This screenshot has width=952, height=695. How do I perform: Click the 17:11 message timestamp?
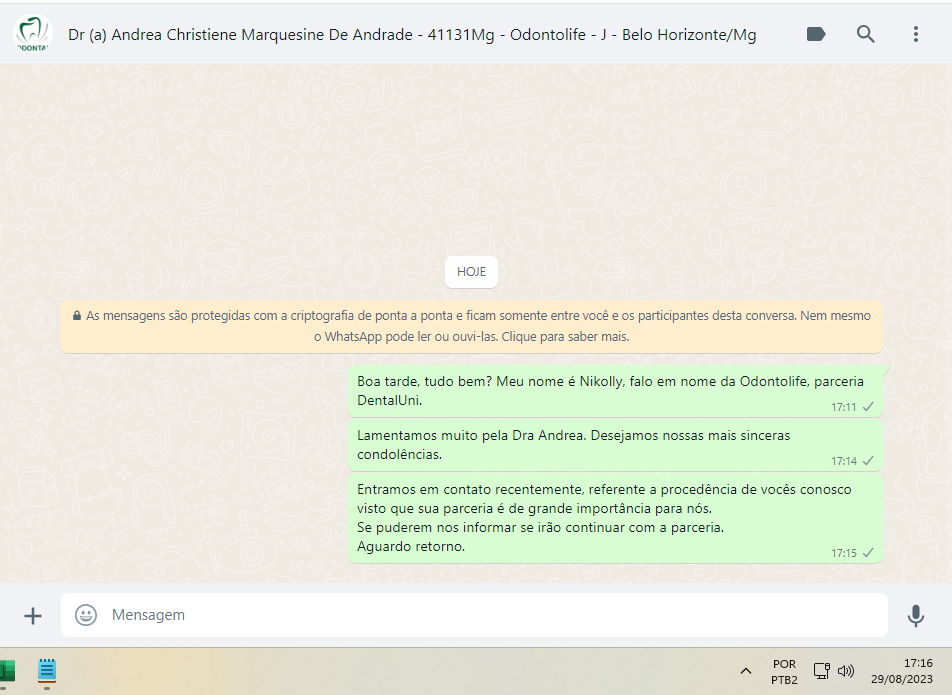click(843, 407)
